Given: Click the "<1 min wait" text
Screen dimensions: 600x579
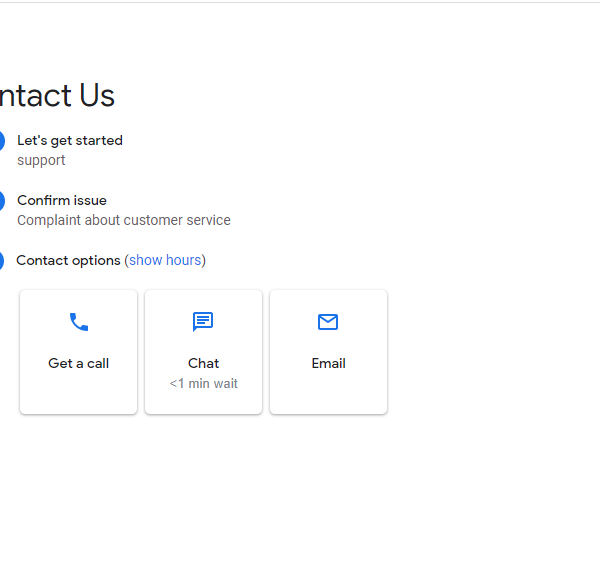Looking at the screenshot, I should point(203,383).
